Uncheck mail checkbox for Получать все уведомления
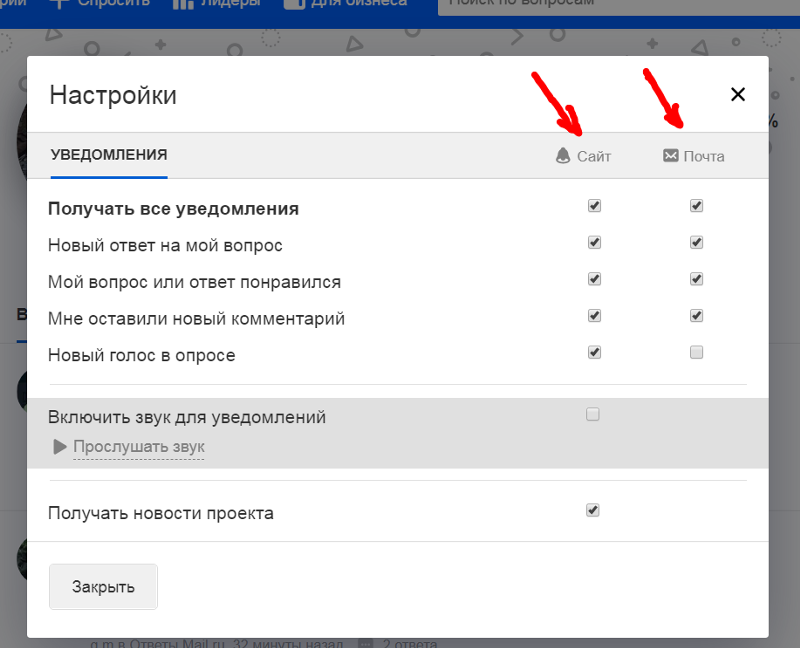 696,206
